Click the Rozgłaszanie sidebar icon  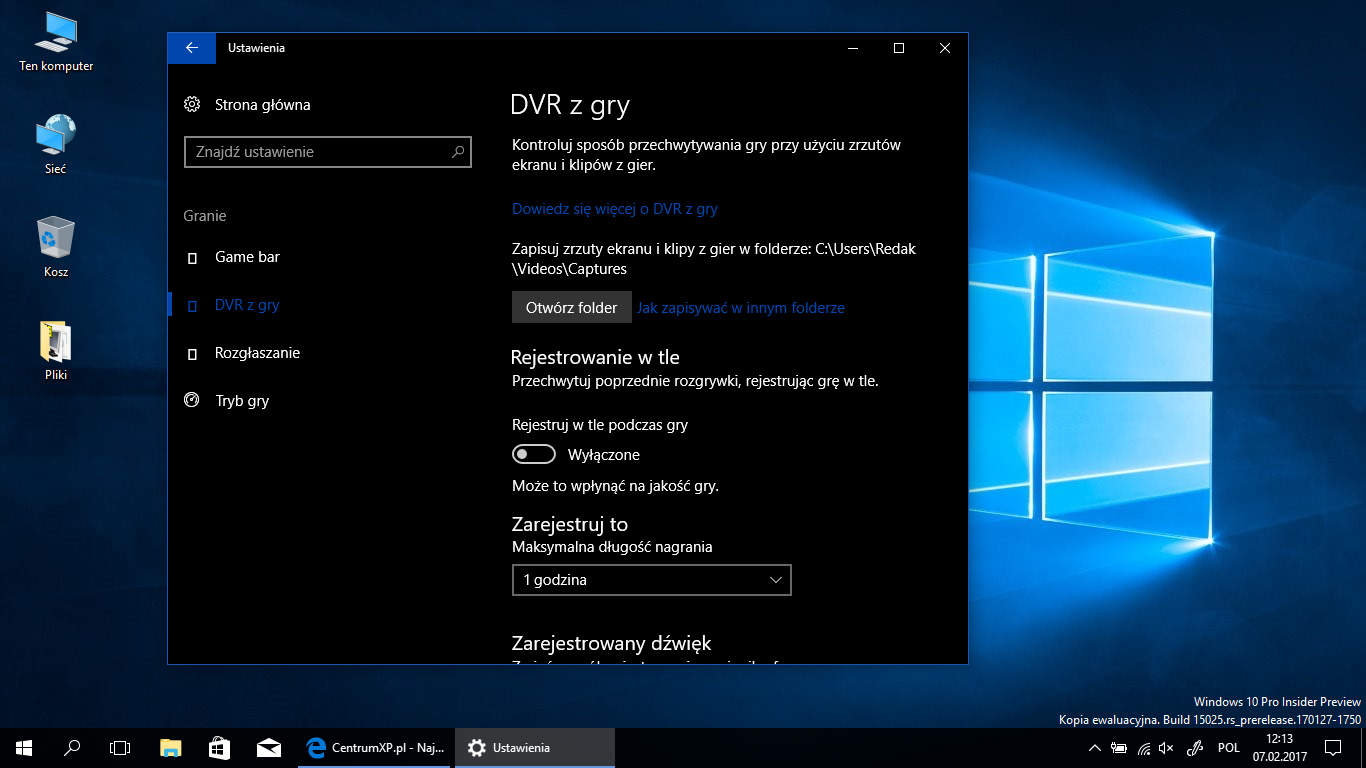pyautogui.click(x=192, y=354)
